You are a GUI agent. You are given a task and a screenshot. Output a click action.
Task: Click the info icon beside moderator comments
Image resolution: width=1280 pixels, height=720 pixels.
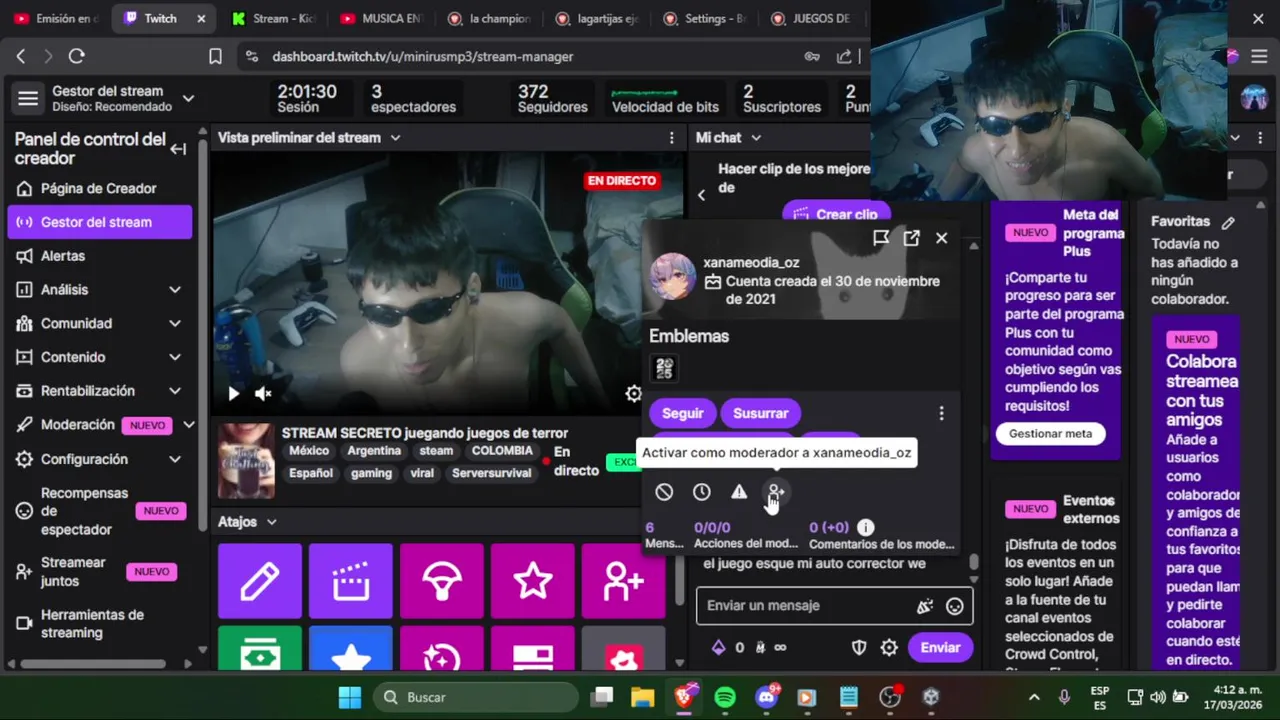[x=866, y=527]
